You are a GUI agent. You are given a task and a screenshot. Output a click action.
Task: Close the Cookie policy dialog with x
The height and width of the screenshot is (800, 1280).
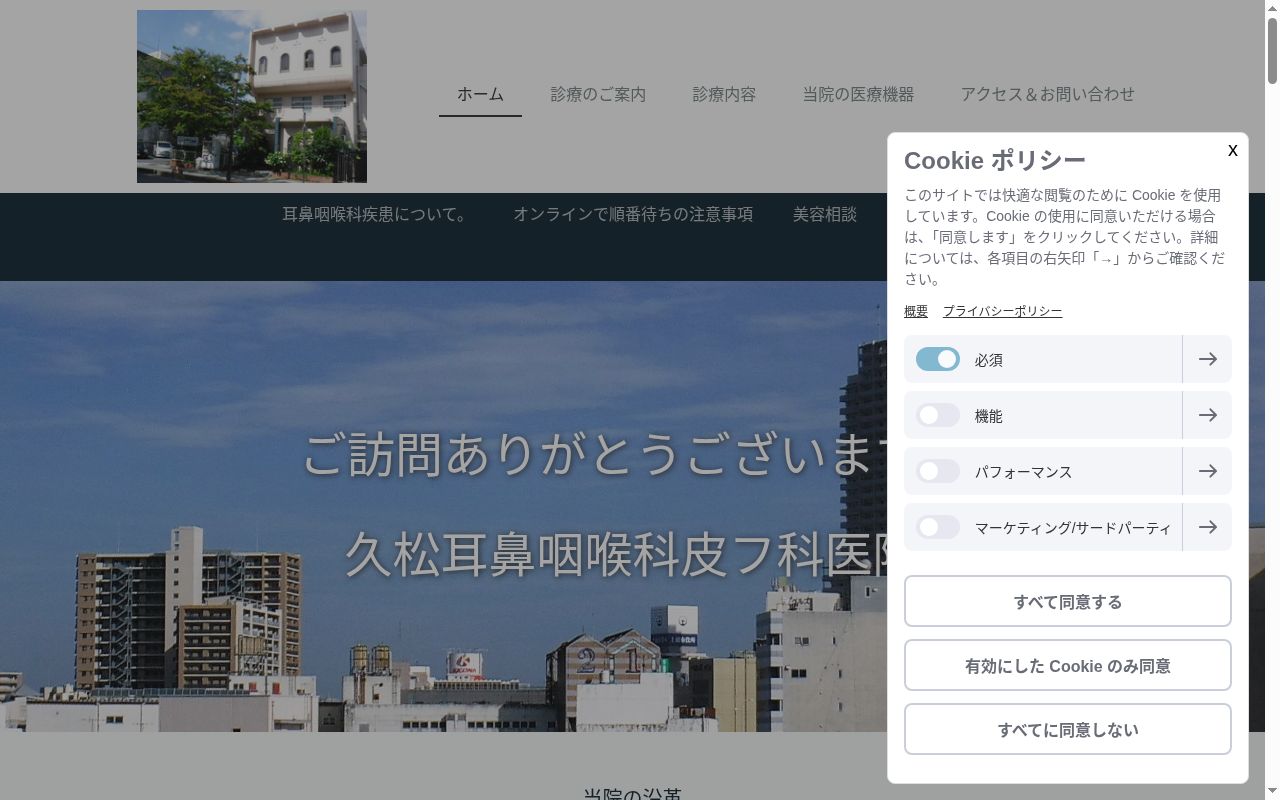tap(1232, 150)
